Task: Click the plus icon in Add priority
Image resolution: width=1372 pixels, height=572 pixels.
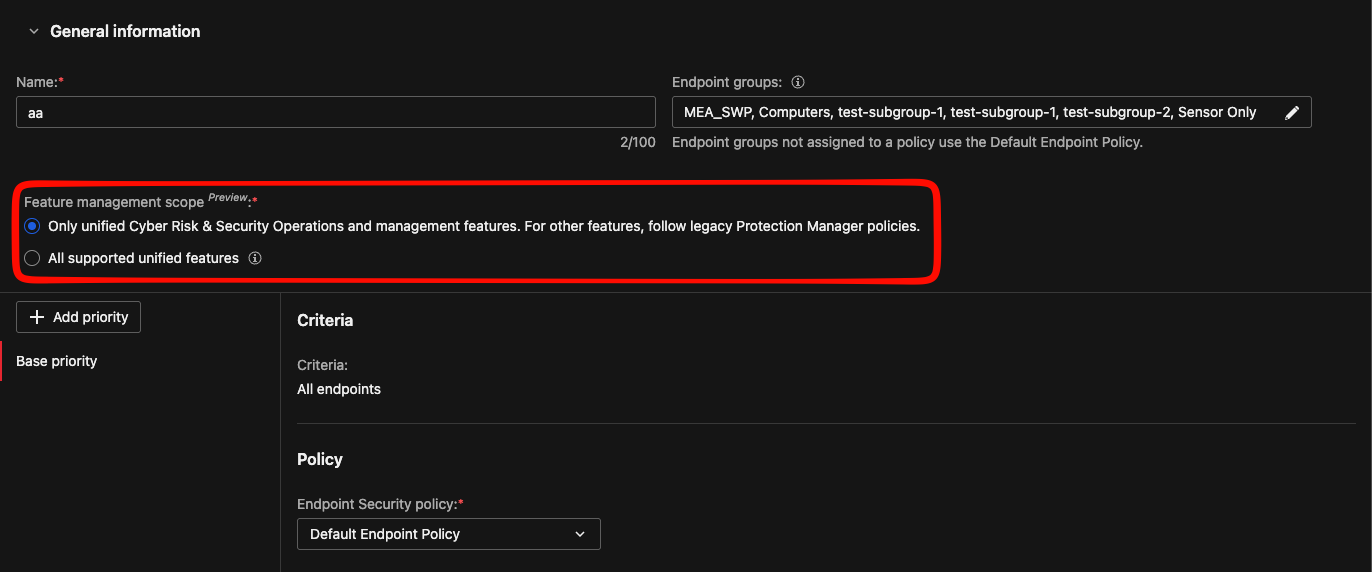Action: click(x=37, y=317)
